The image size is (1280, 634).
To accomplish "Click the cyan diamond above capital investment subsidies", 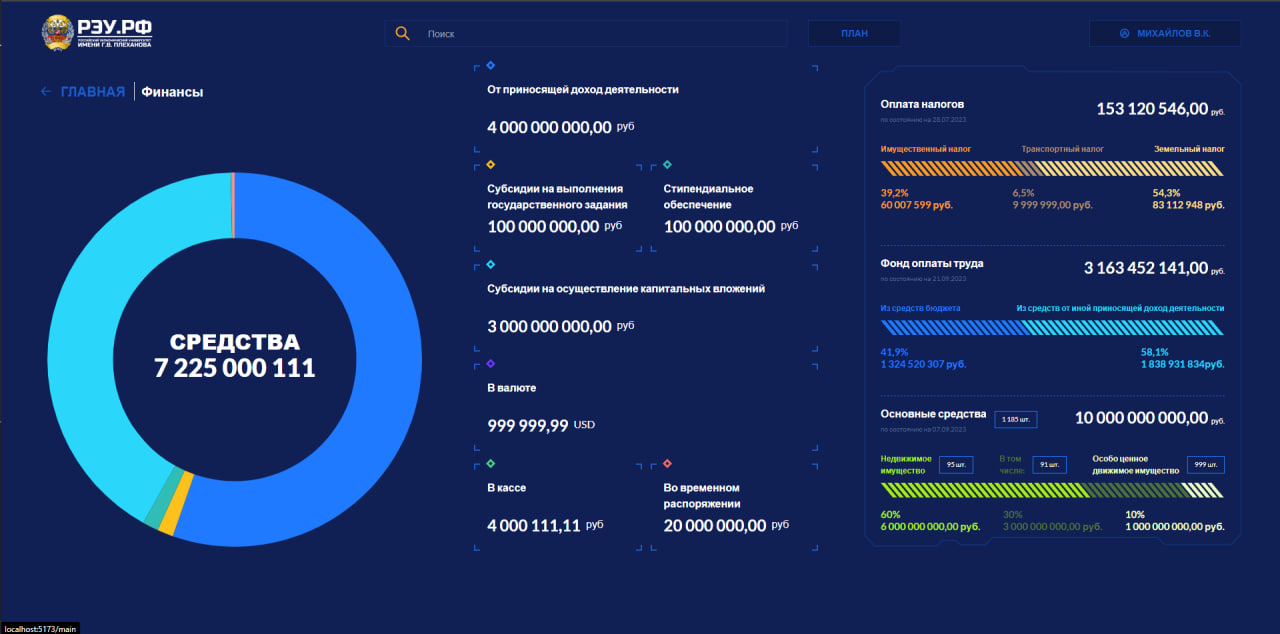I will 490,264.
